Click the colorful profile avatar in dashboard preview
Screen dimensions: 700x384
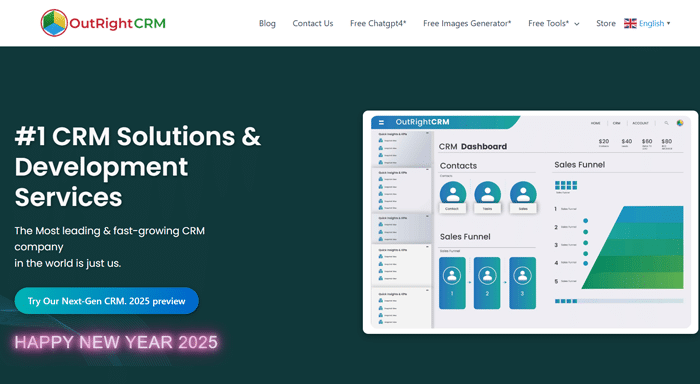click(680, 123)
